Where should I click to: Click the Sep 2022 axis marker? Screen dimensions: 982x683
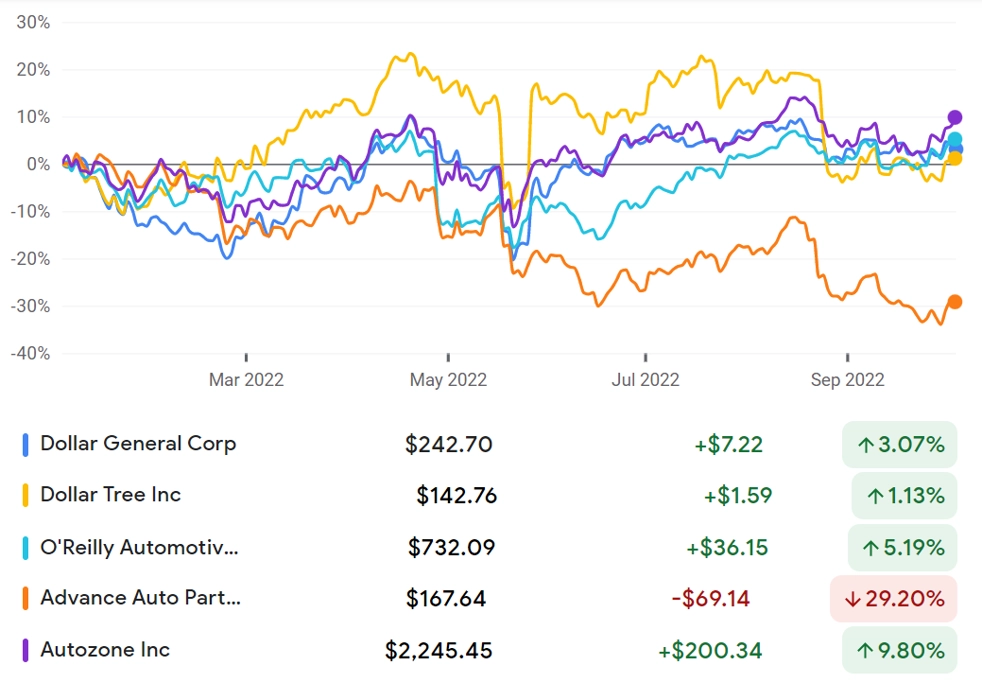point(847,379)
